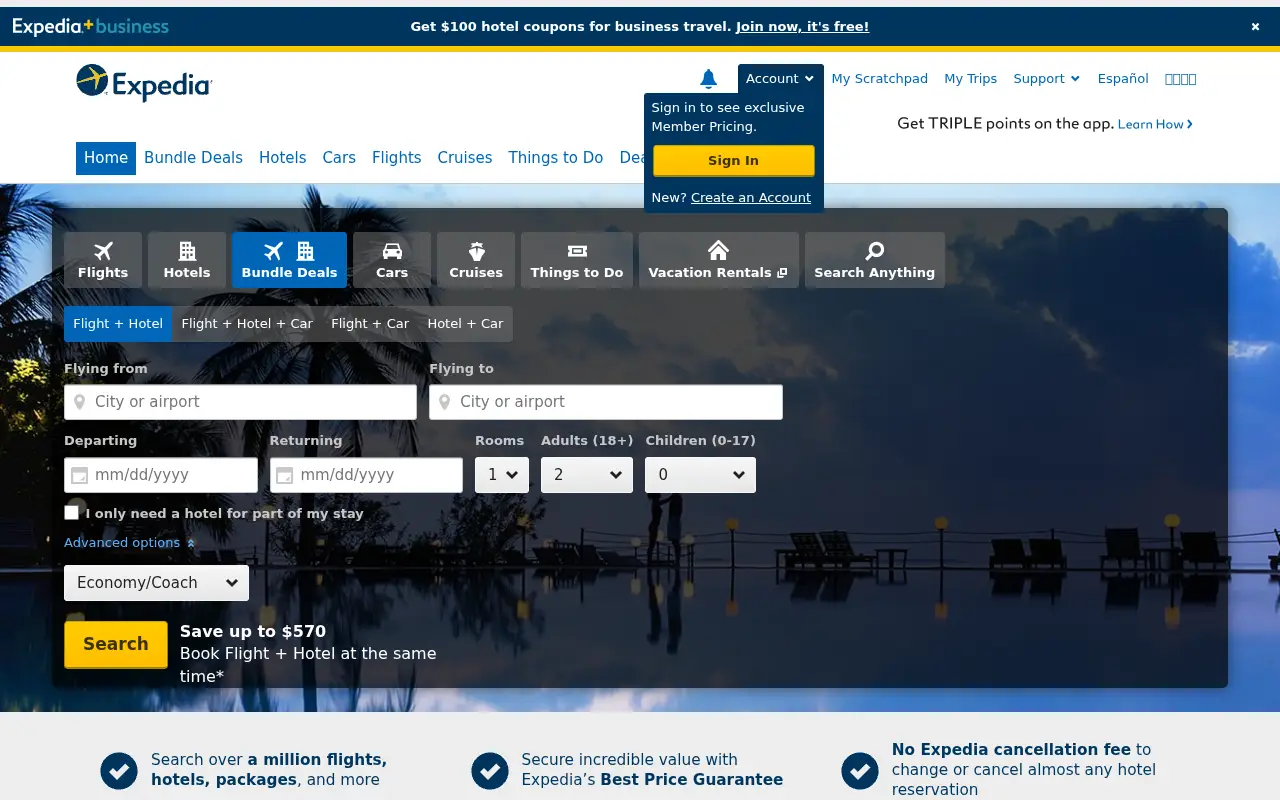
Task: Open the Vacation Rentals house icon tab
Action: tap(718, 250)
